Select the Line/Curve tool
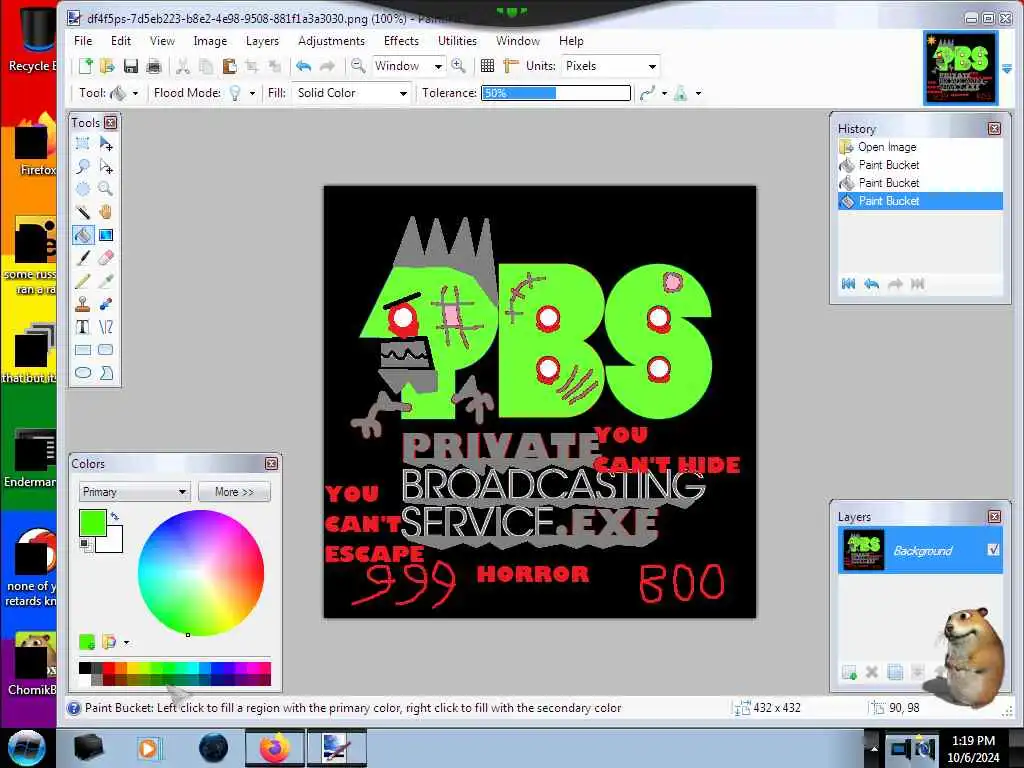The height and width of the screenshot is (768, 1024). point(106,327)
